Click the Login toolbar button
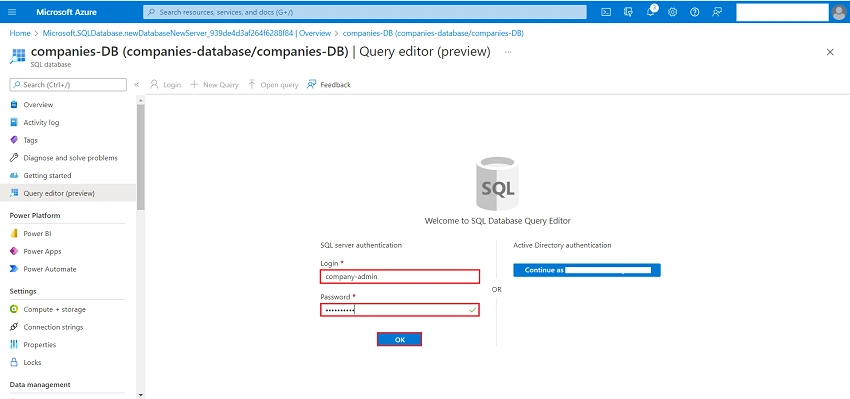 [x=165, y=85]
